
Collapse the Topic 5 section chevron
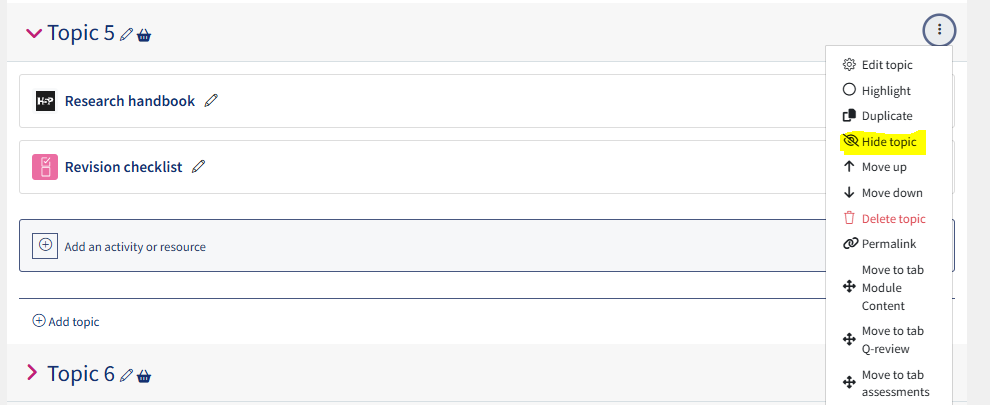[33, 33]
